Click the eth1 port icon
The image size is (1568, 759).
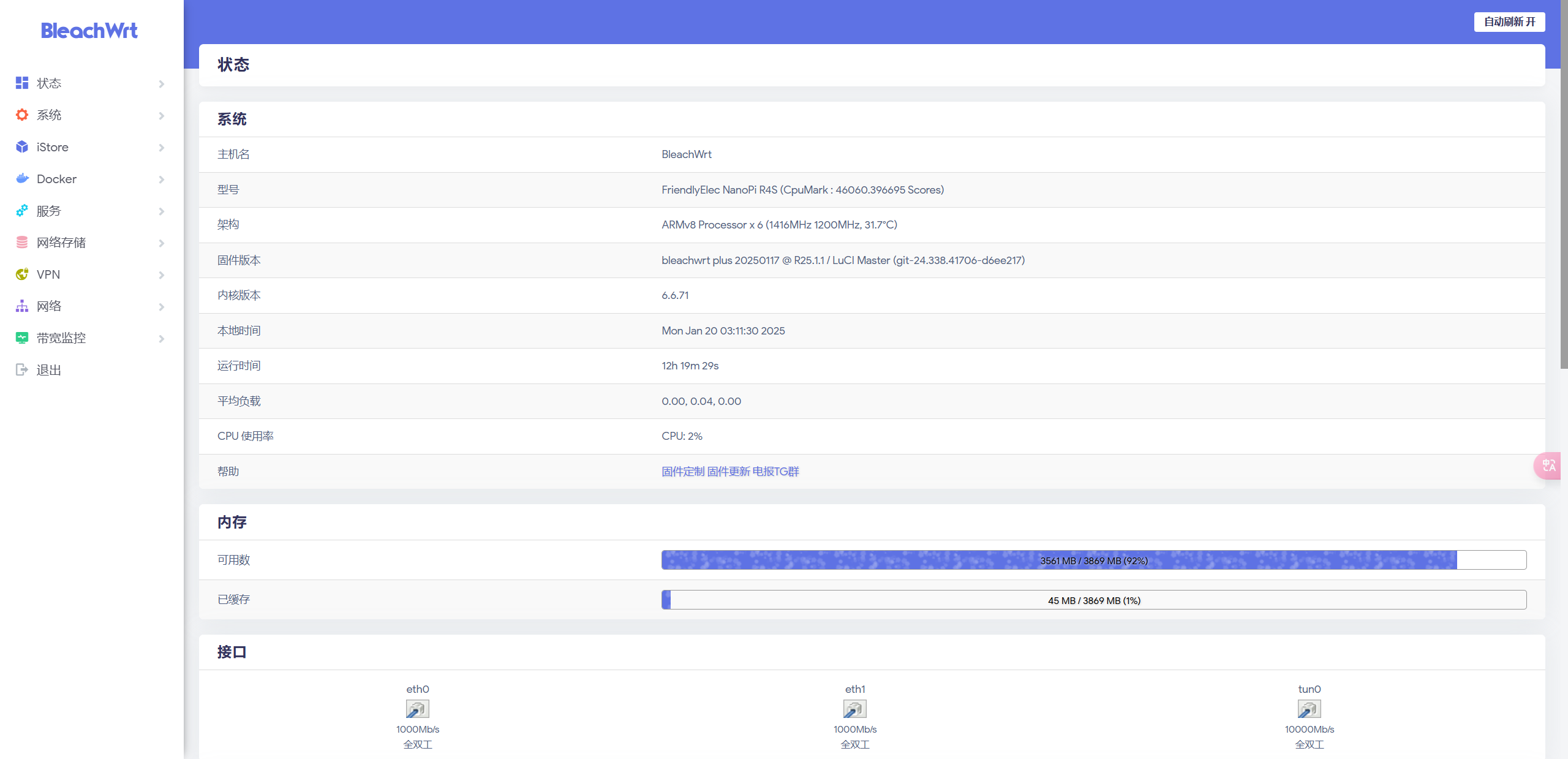click(855, 709)
